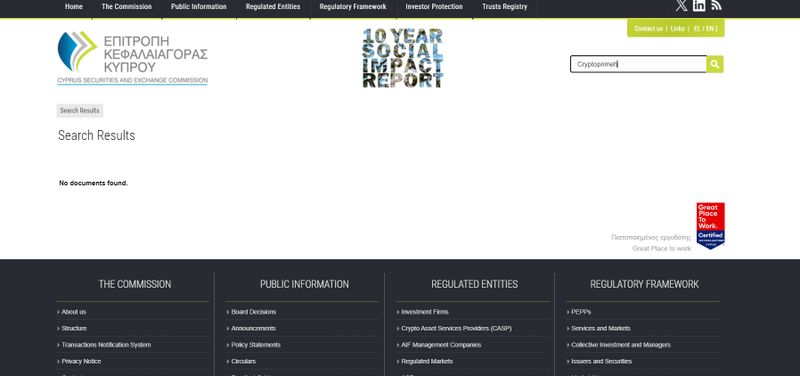Open Structure footer link
Screen dimensions: 800x376
[74, 329]
